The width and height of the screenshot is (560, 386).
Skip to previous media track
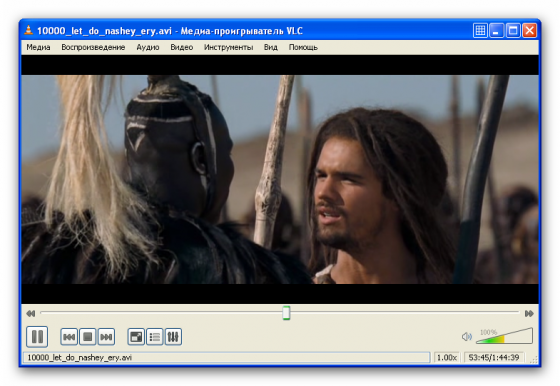coord(69,336)
